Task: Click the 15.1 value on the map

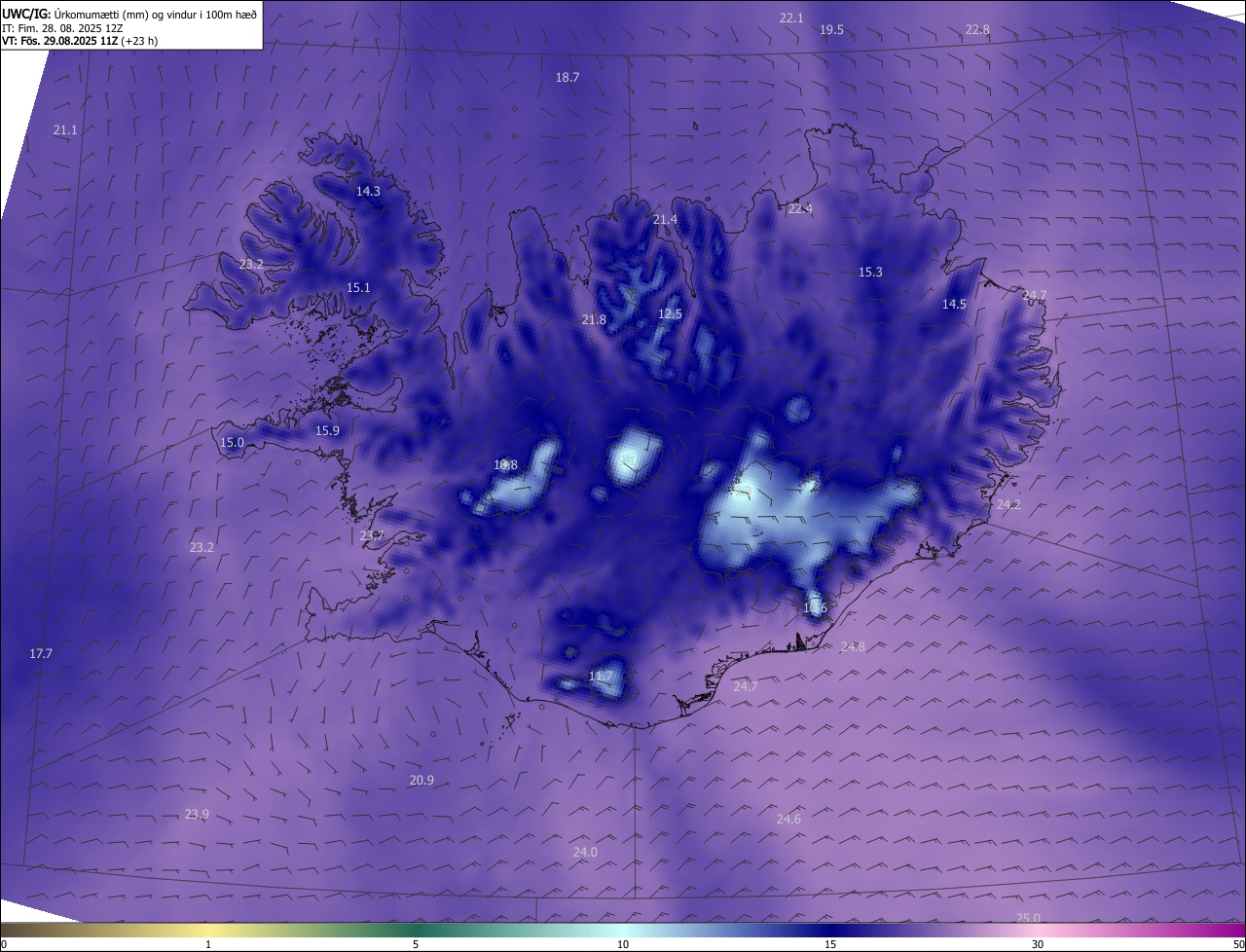Action: 358,288
